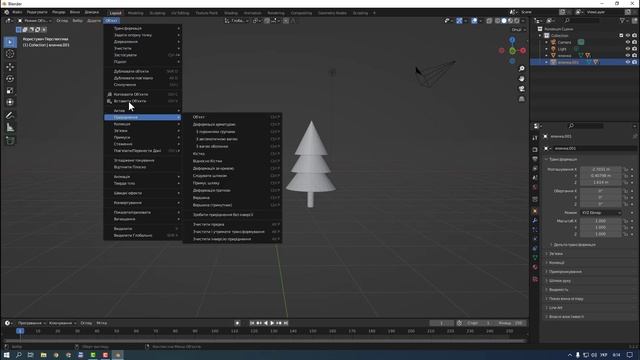Image resolution: width=640 pixels, height=360 pixels.
Task: Disable Camera object in renders icon
Action: point(634,42)
